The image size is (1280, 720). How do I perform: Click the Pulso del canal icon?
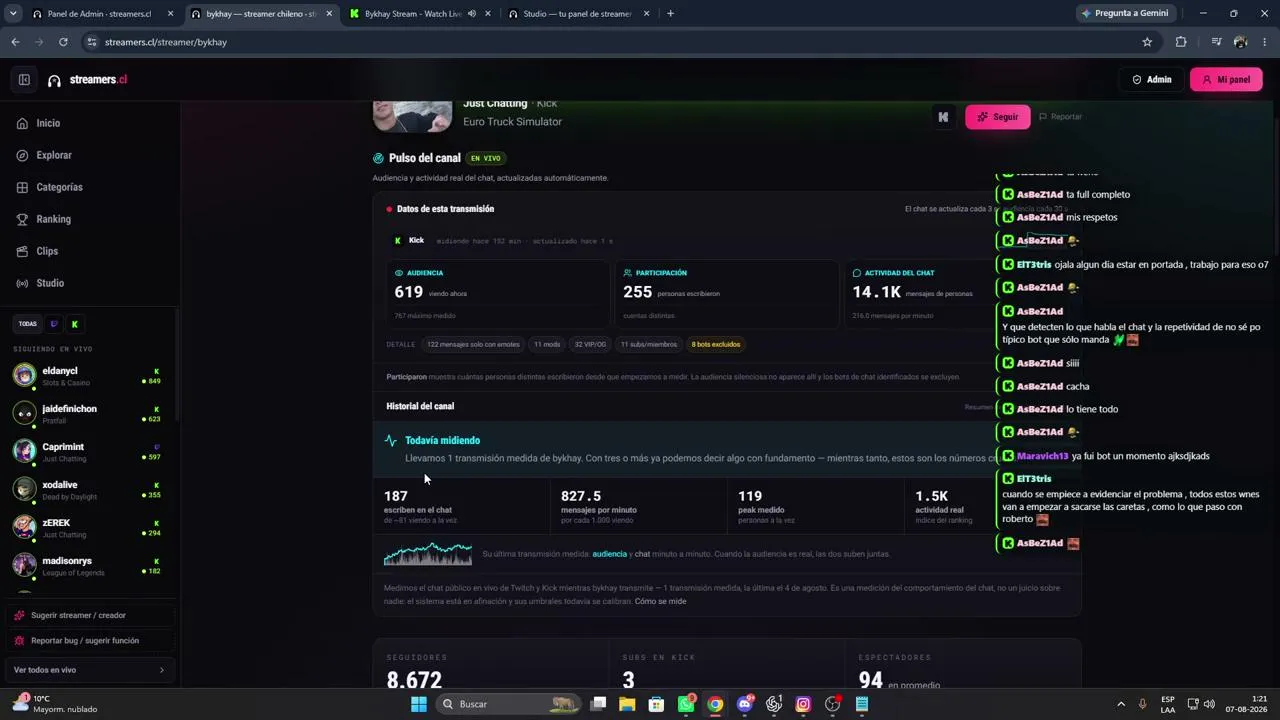(x=378, y=158)
